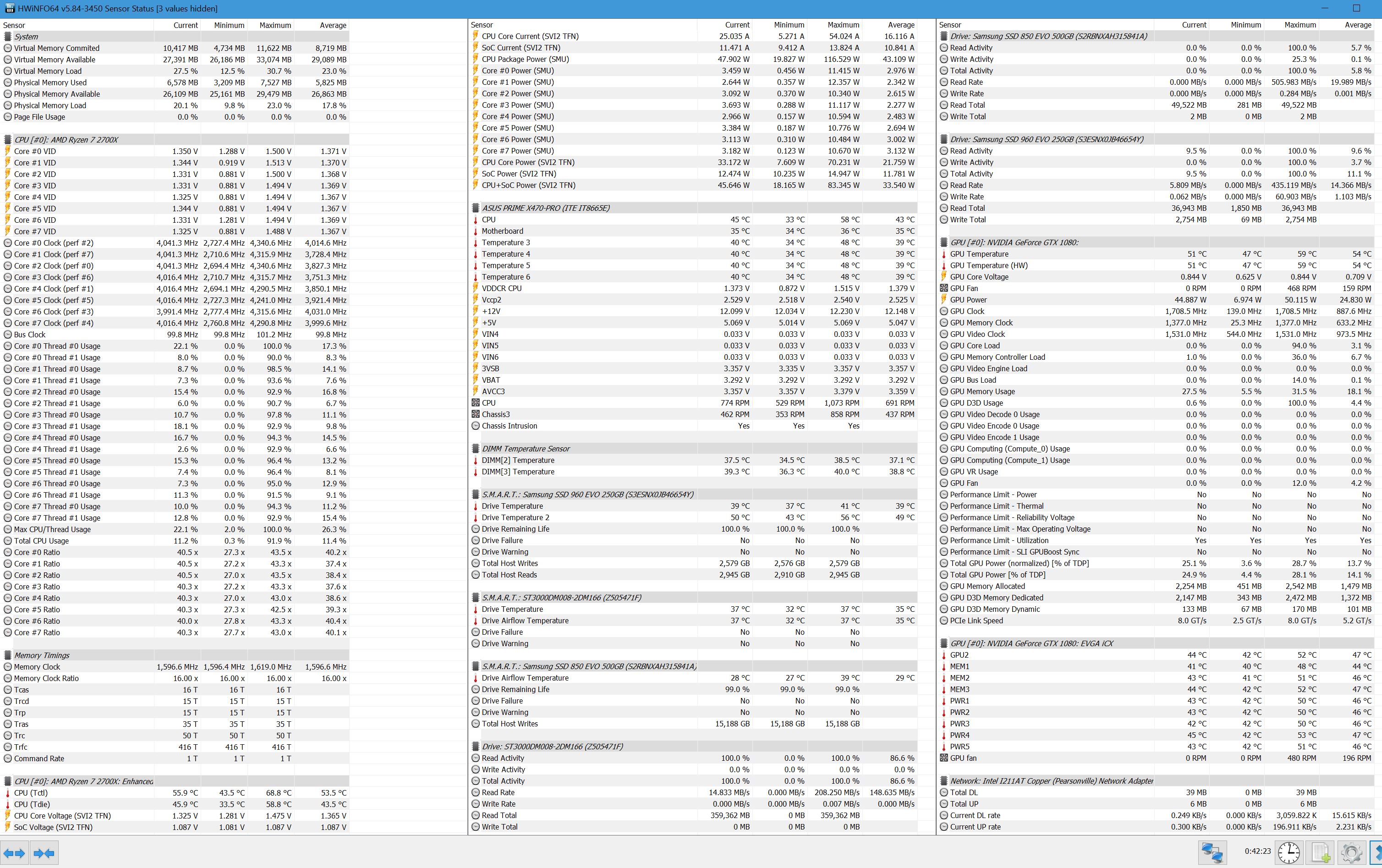Click the HWiNFO64 title bar app icon
The width and height of the screenshot is (1382, 868).
[9, 8]
